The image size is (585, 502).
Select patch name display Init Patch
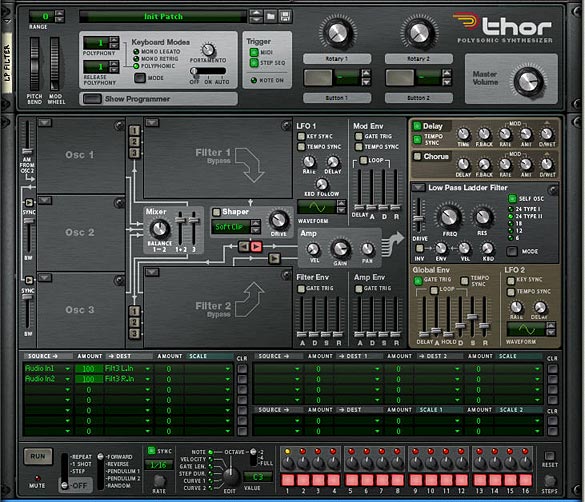(163, 16)
